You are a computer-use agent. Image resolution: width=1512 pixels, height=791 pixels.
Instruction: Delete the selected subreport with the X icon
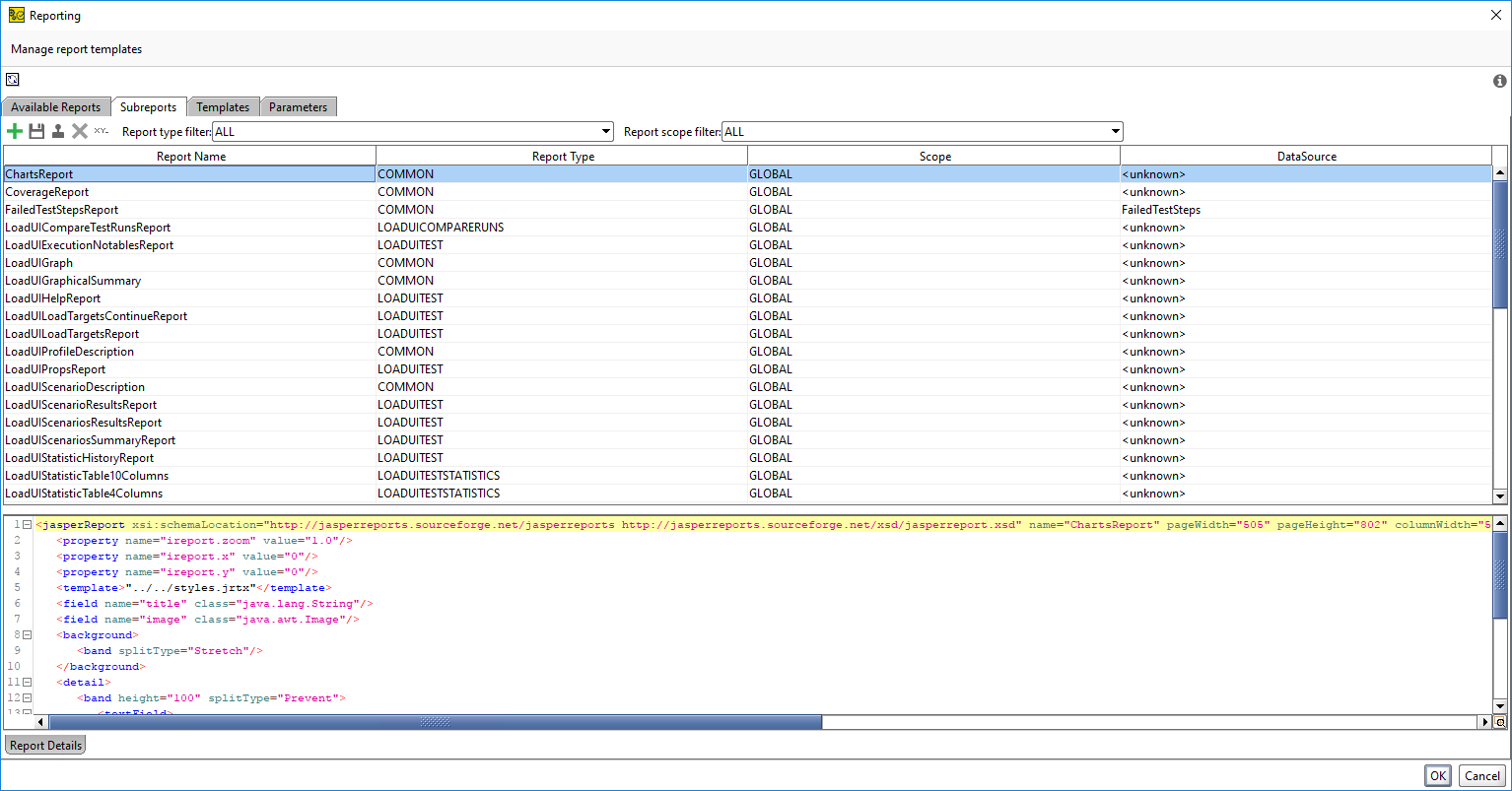click(80, 130)
